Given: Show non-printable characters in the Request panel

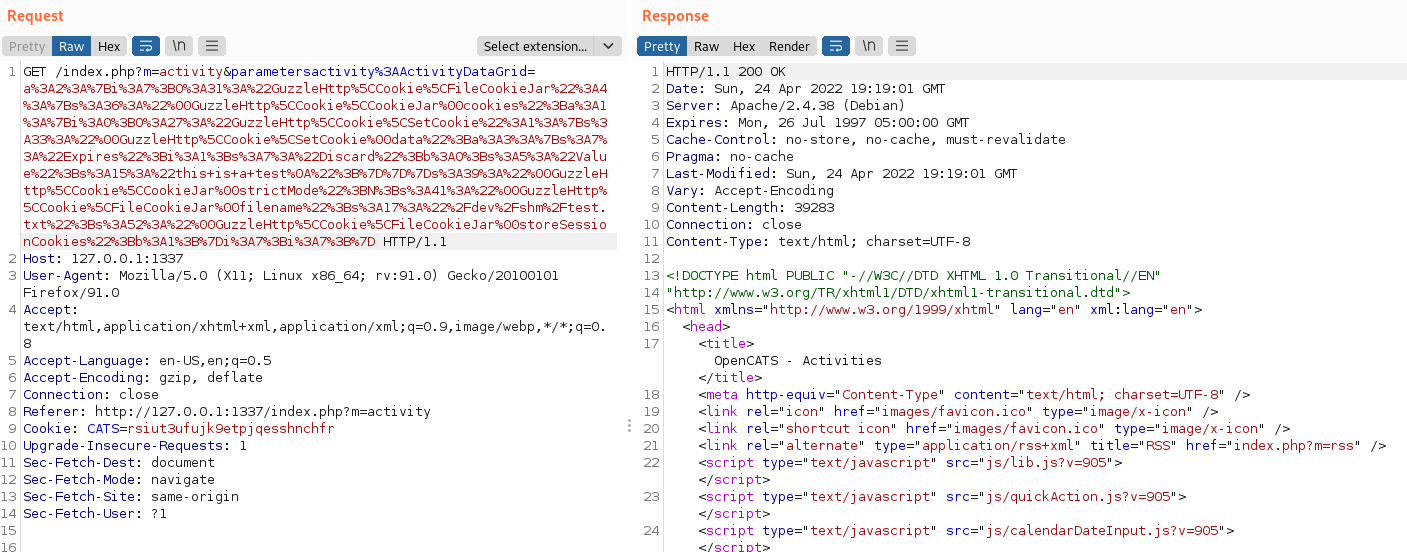Looking at the screenshot, I should coord(178,46).
